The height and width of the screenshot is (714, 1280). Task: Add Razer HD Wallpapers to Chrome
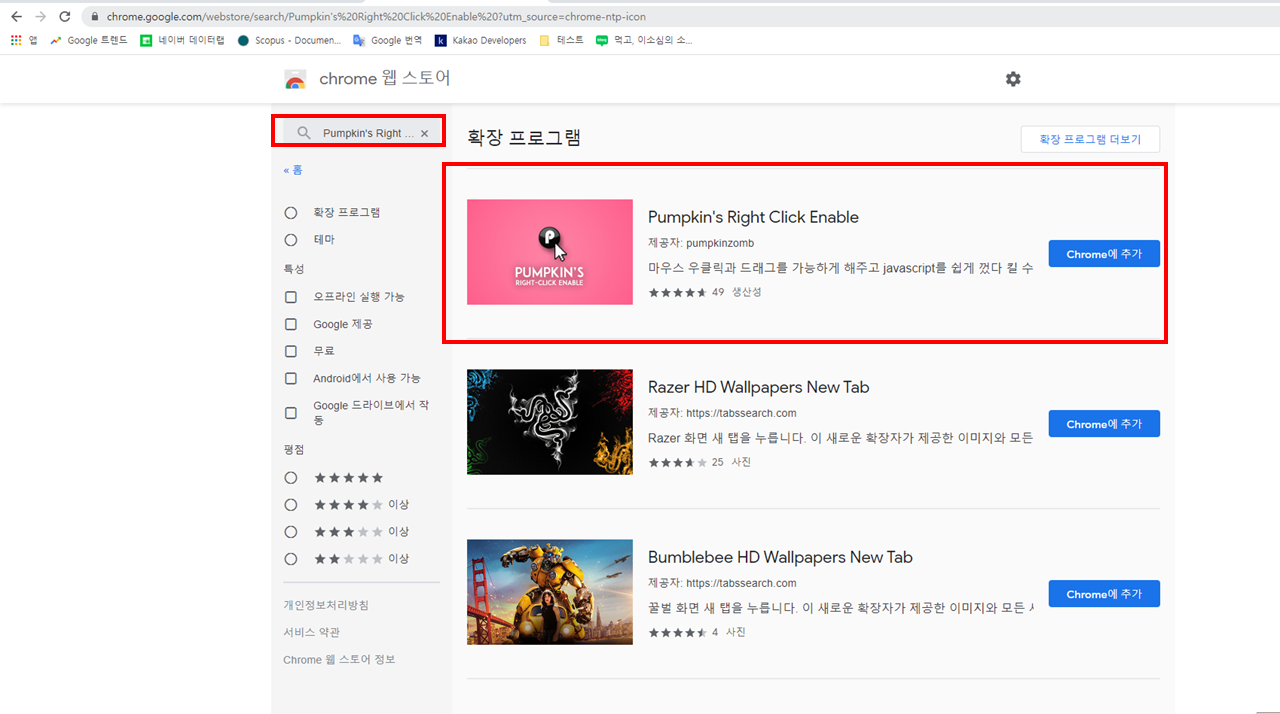click(1104, 424)
